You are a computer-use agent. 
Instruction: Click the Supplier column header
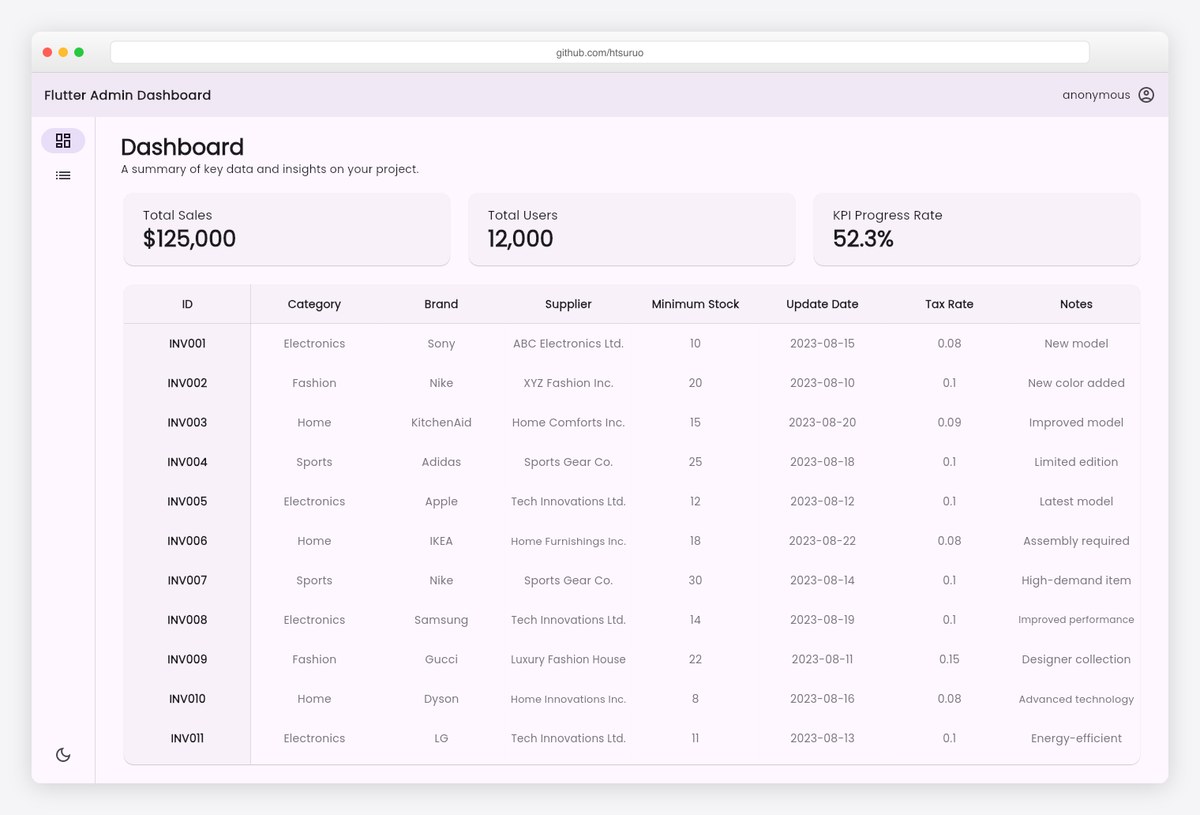pos(568,304)
